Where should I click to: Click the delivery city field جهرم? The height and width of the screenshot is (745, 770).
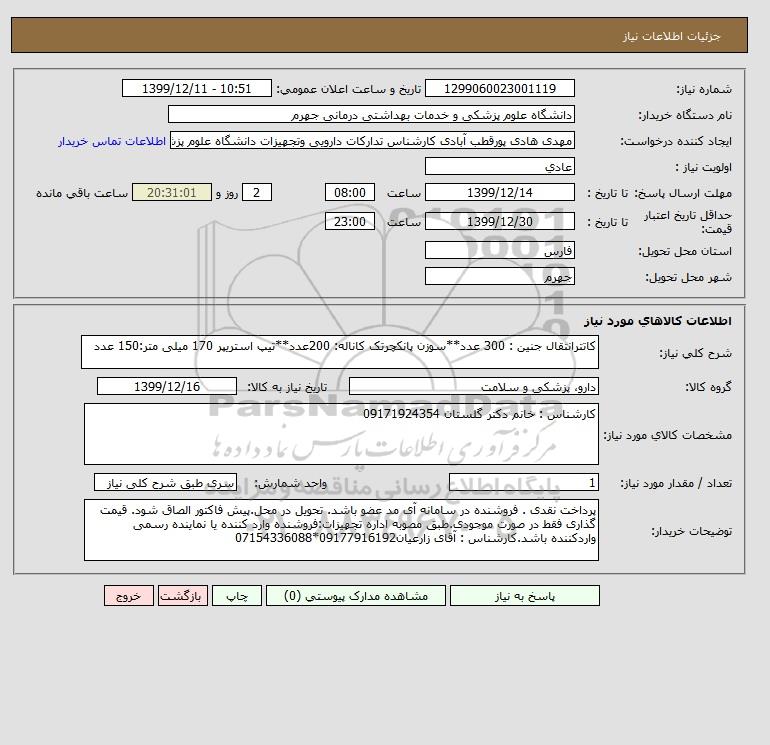click(x=500, y=276)
